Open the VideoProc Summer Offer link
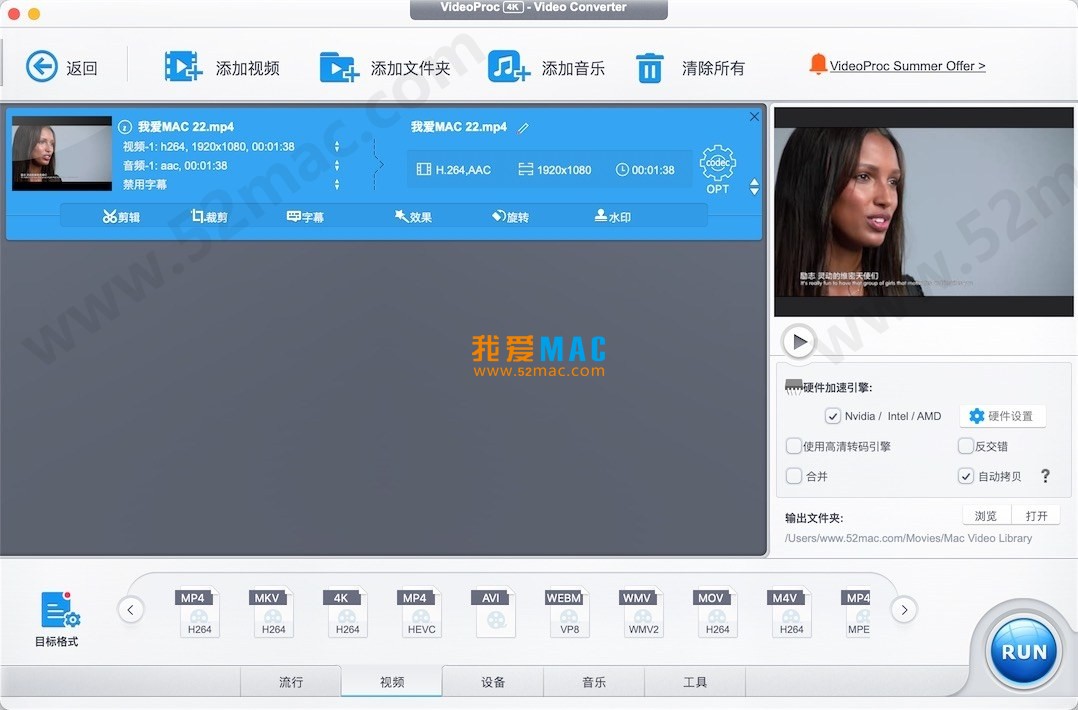The width and height of the screenshot is (1078, 710). tap(907, 66)
